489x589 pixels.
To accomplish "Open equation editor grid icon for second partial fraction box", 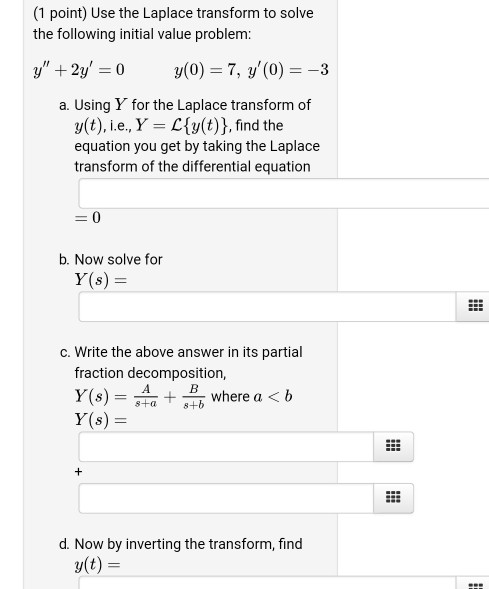I will point(393,498).
